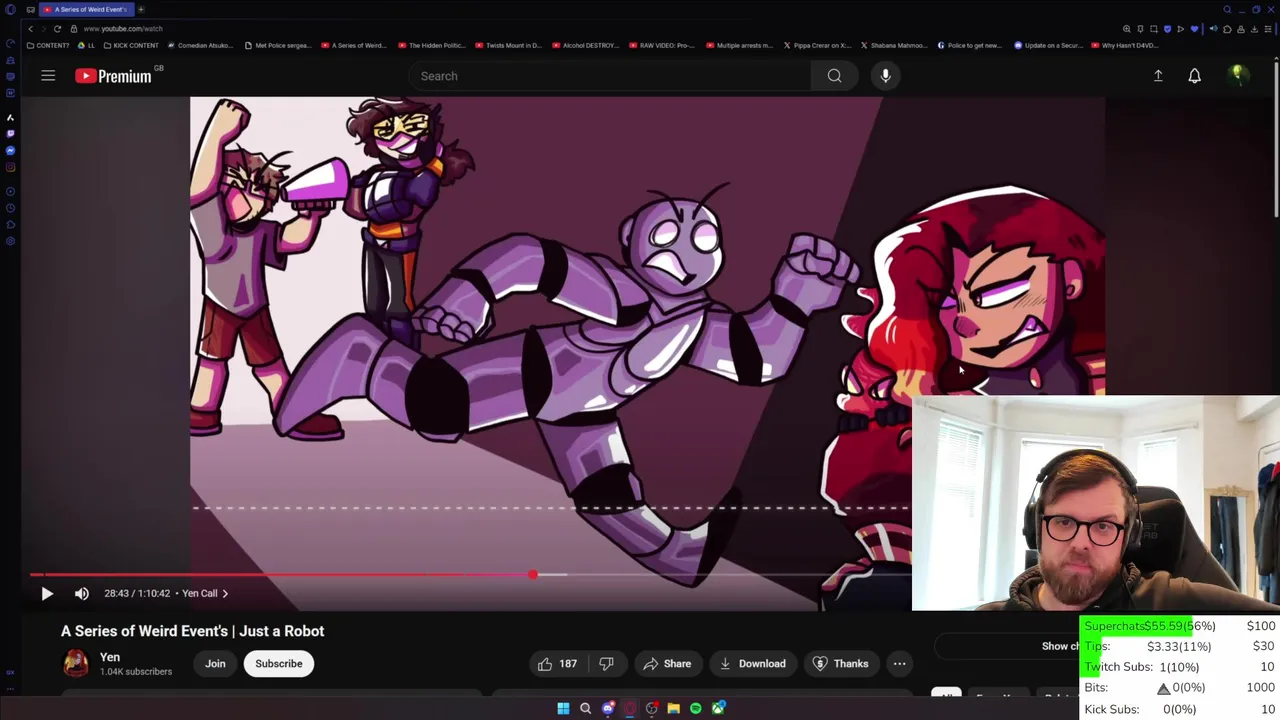
Task: Open the browser extensions cube icon
Action: [x=1227, y=29]
